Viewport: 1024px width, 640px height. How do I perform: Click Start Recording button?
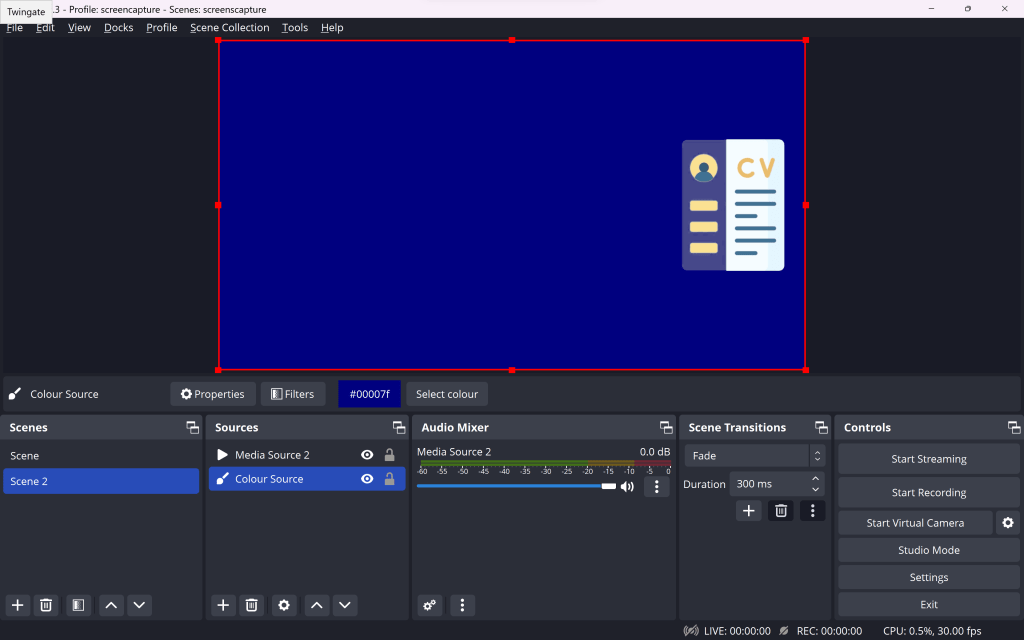coord(929,492)
